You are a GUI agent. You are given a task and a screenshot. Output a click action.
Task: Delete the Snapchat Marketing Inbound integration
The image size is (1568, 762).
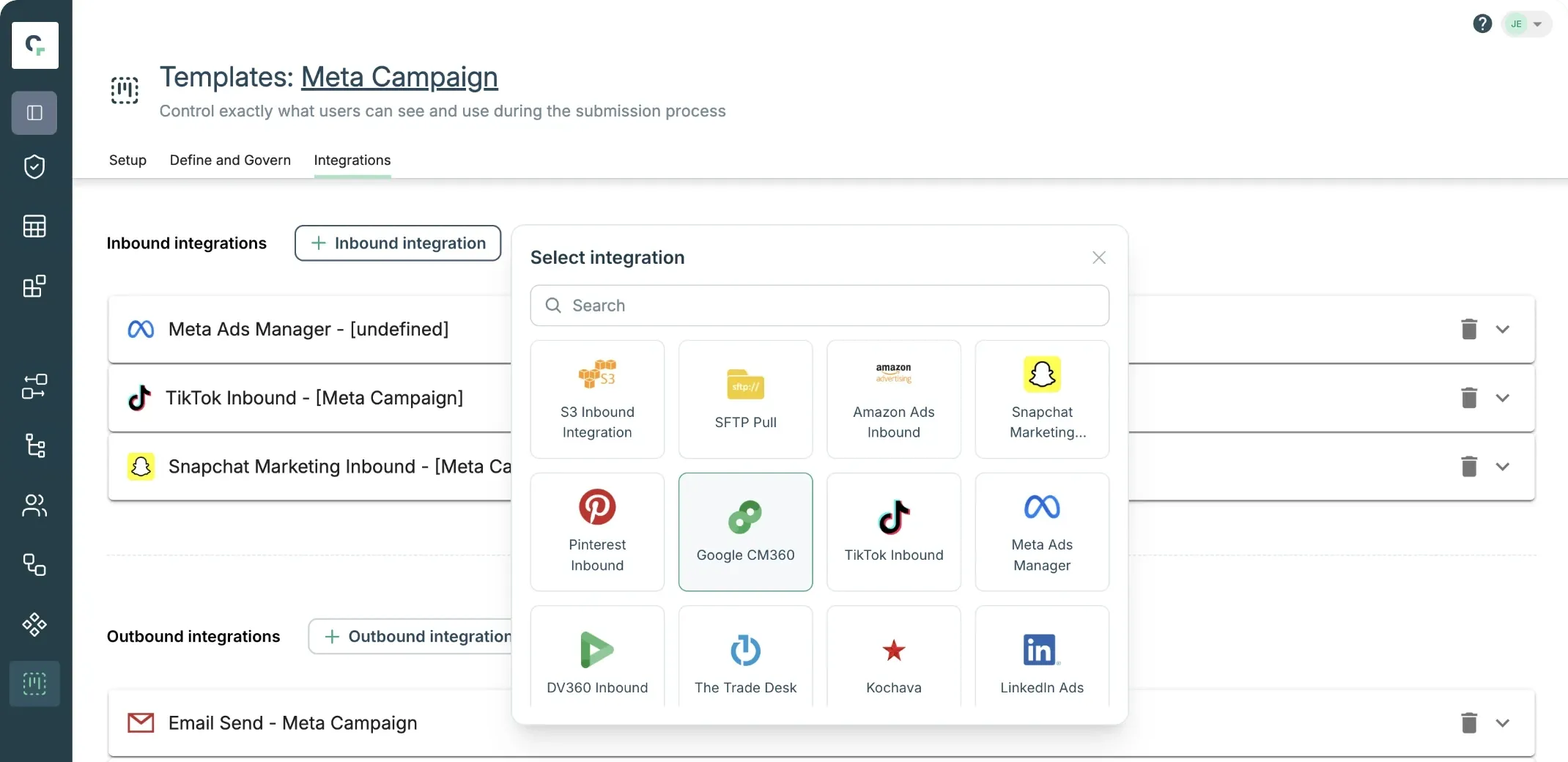pos(1469,467)
